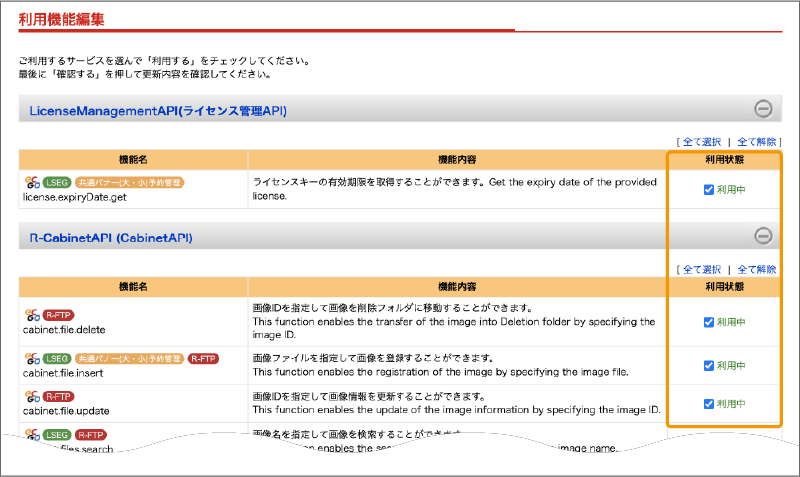The width and height of the screenshot is (800, 477).
Task: Click the R-FTP badge for cabinet.file.update
Action: (x=59, y=397)
